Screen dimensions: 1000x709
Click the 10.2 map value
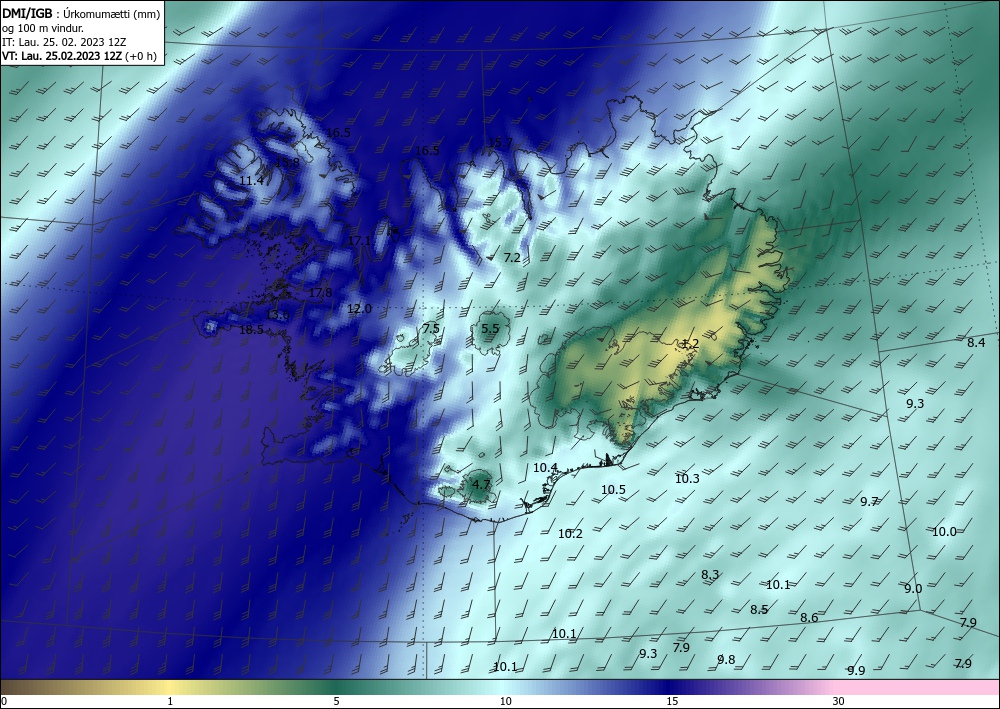pos(570,534)
